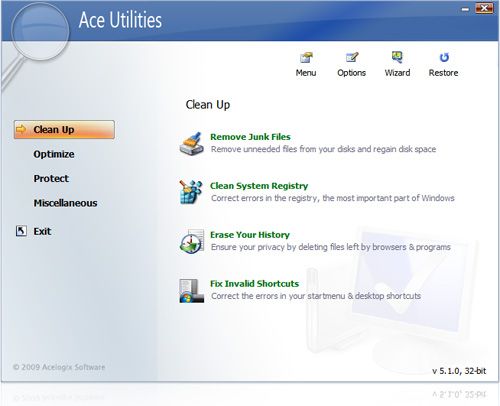Click the Exit label in sidebar
The width and height of the screenshot is (500, 406).
click(x=42, y=231)
